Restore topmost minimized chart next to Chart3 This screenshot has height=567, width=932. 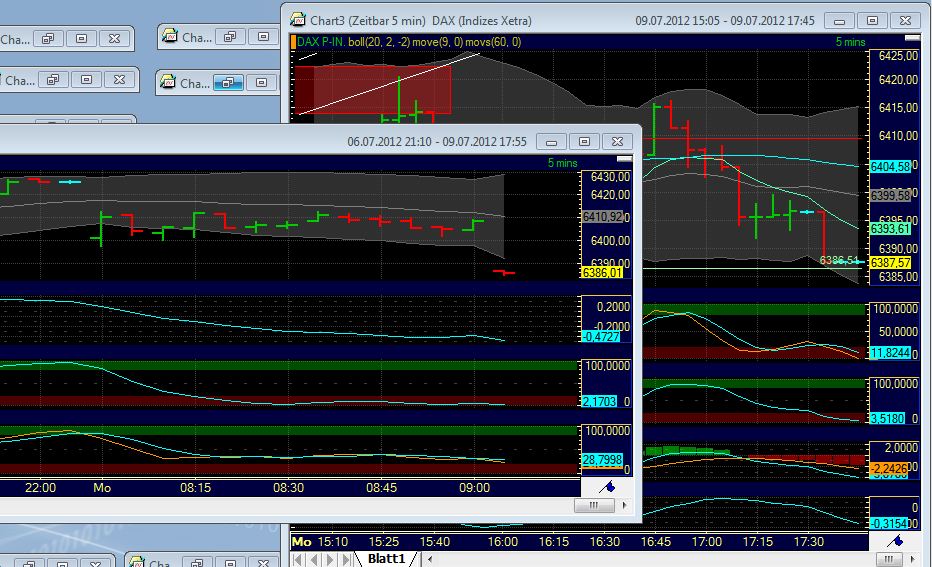(230, 37)
